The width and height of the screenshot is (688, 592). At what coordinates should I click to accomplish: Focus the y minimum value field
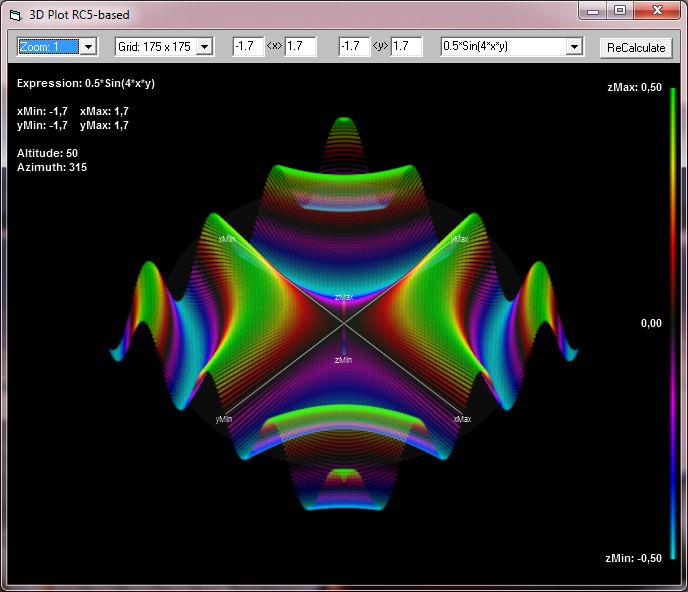click(353, 47)
